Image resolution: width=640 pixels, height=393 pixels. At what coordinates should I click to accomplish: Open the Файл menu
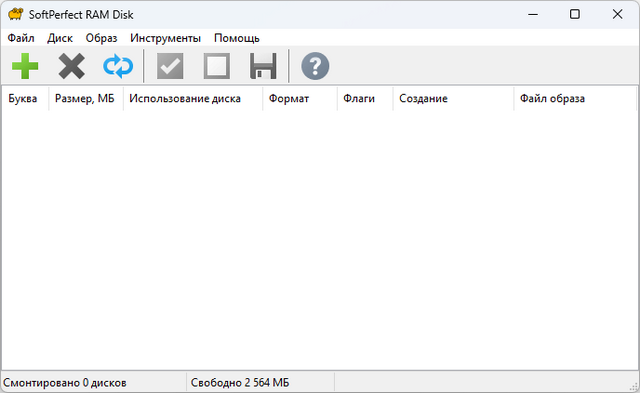click(21, 38)
